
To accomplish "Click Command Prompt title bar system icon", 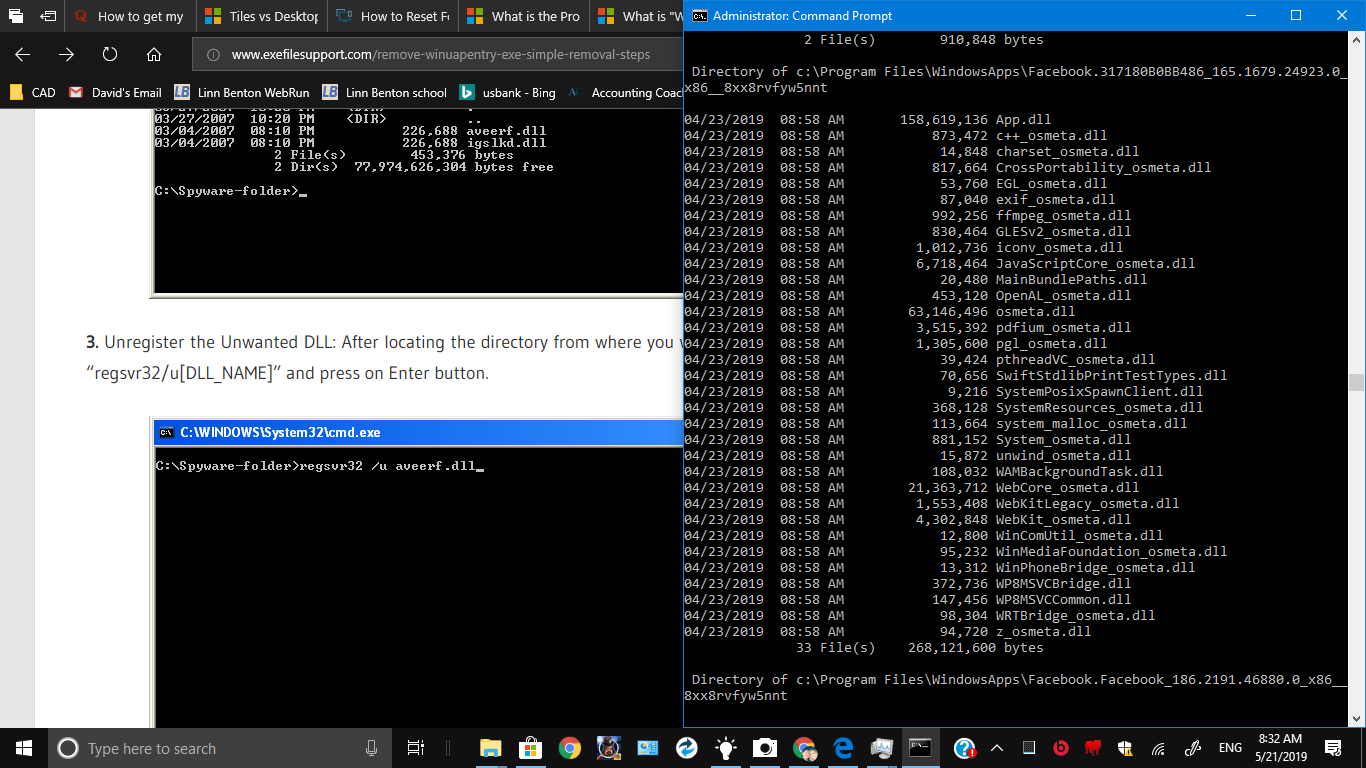I will pyautogui.click(x=700, y=16).
